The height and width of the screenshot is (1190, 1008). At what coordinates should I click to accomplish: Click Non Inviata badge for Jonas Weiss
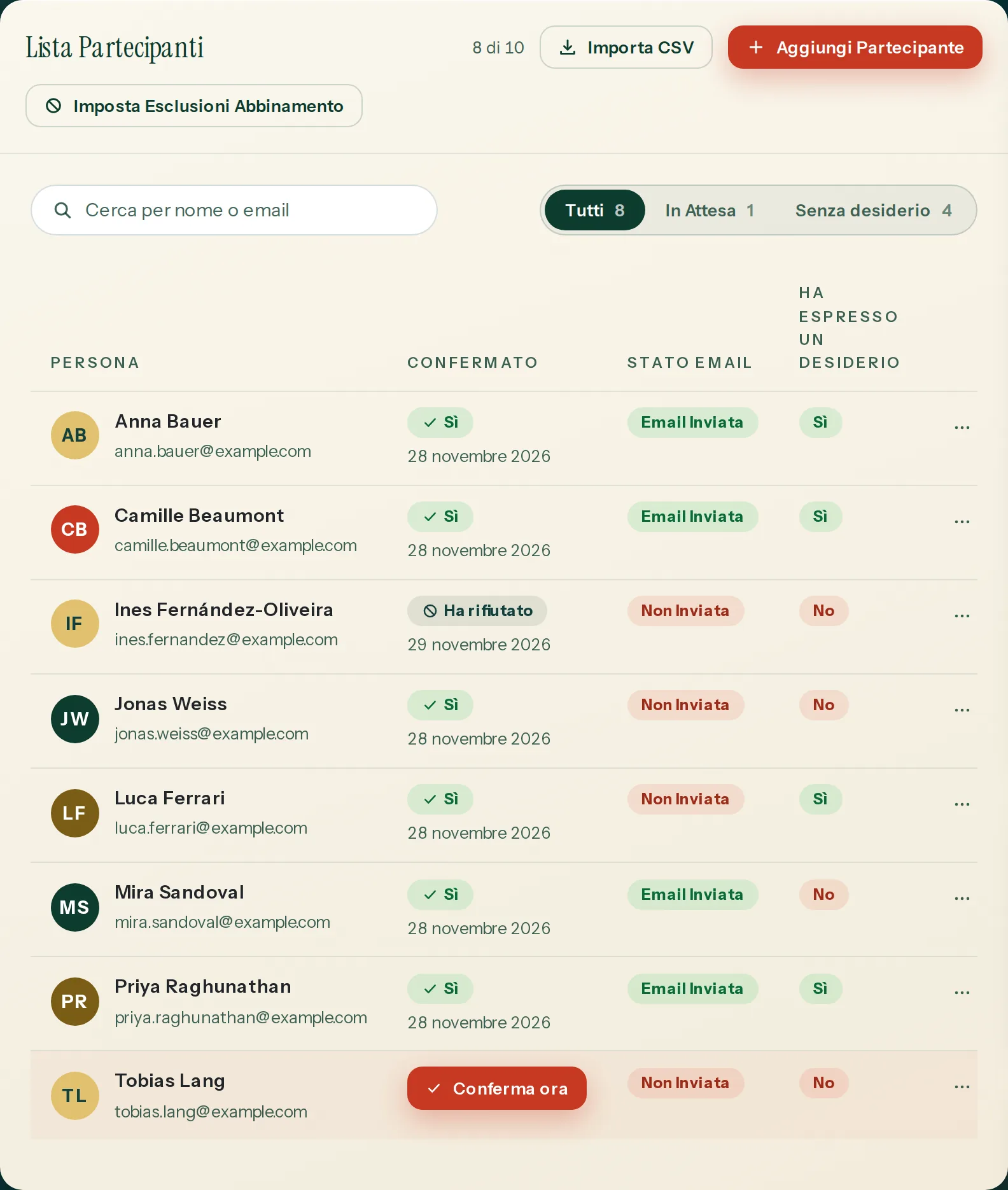(x=685, y=705)
